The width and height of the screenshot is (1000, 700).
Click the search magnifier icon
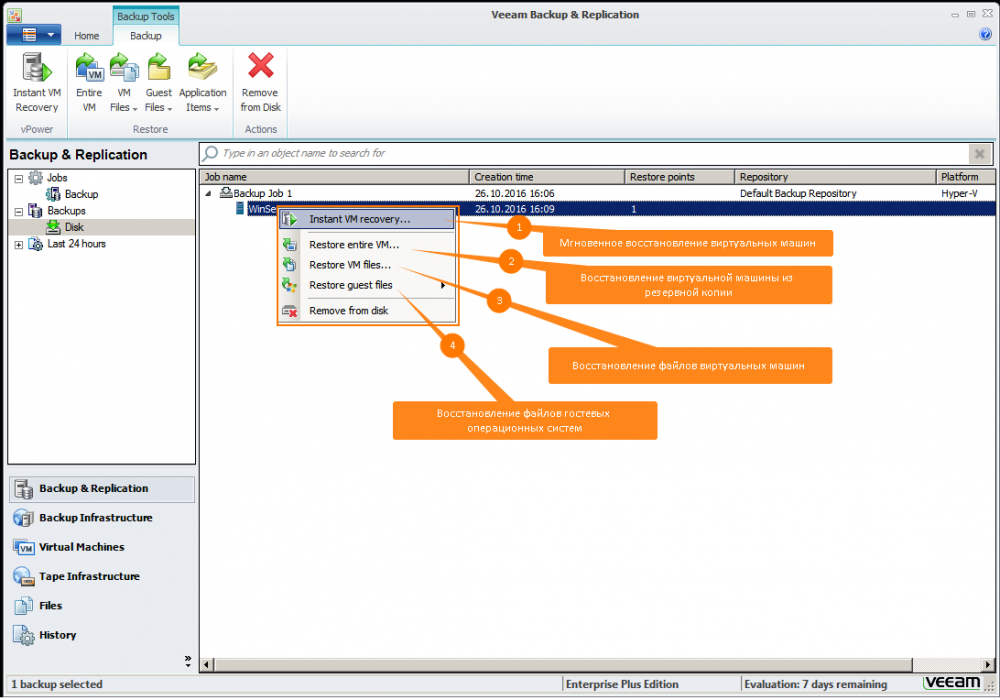pos(210,153)
